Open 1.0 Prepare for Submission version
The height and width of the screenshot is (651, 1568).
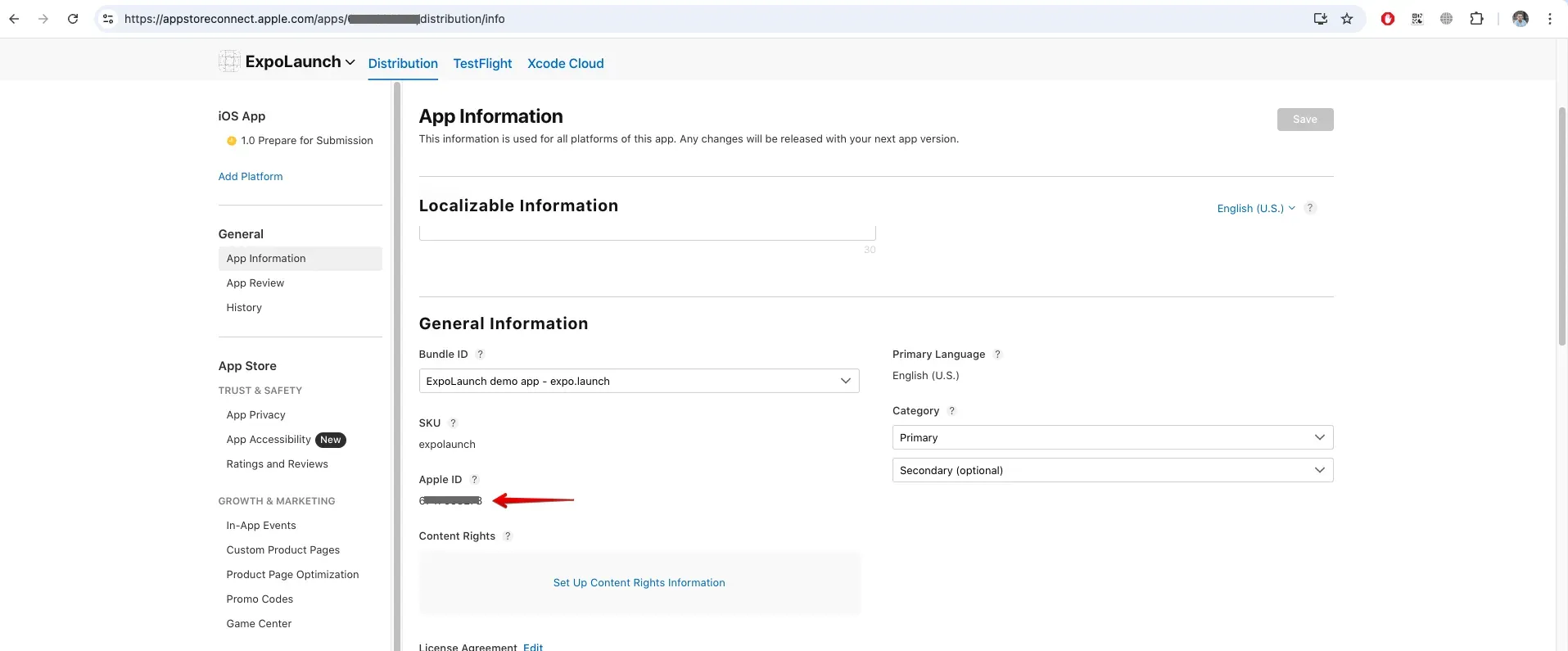click(x=307, y=141)
